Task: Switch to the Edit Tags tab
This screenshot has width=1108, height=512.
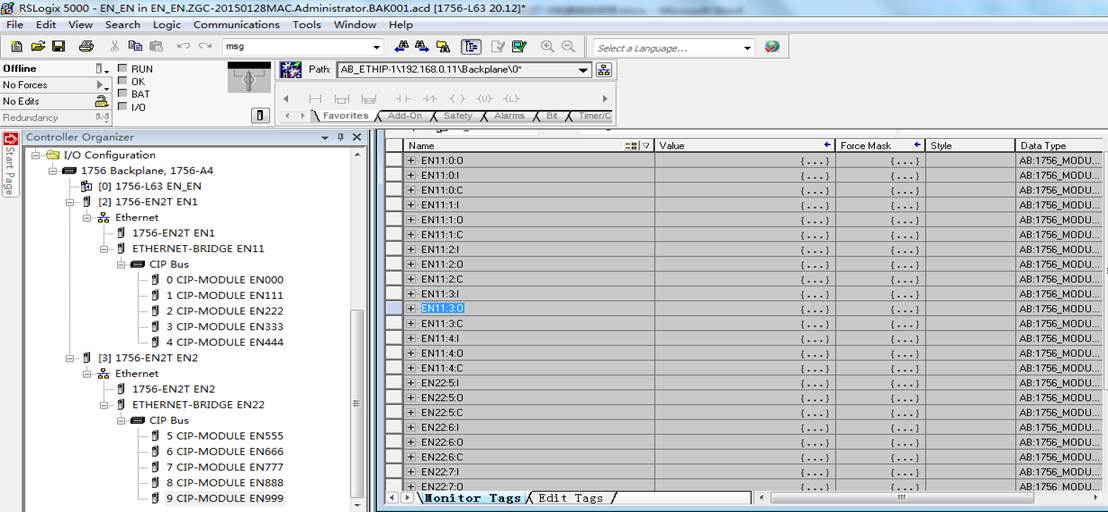Action: click(571, 498)
